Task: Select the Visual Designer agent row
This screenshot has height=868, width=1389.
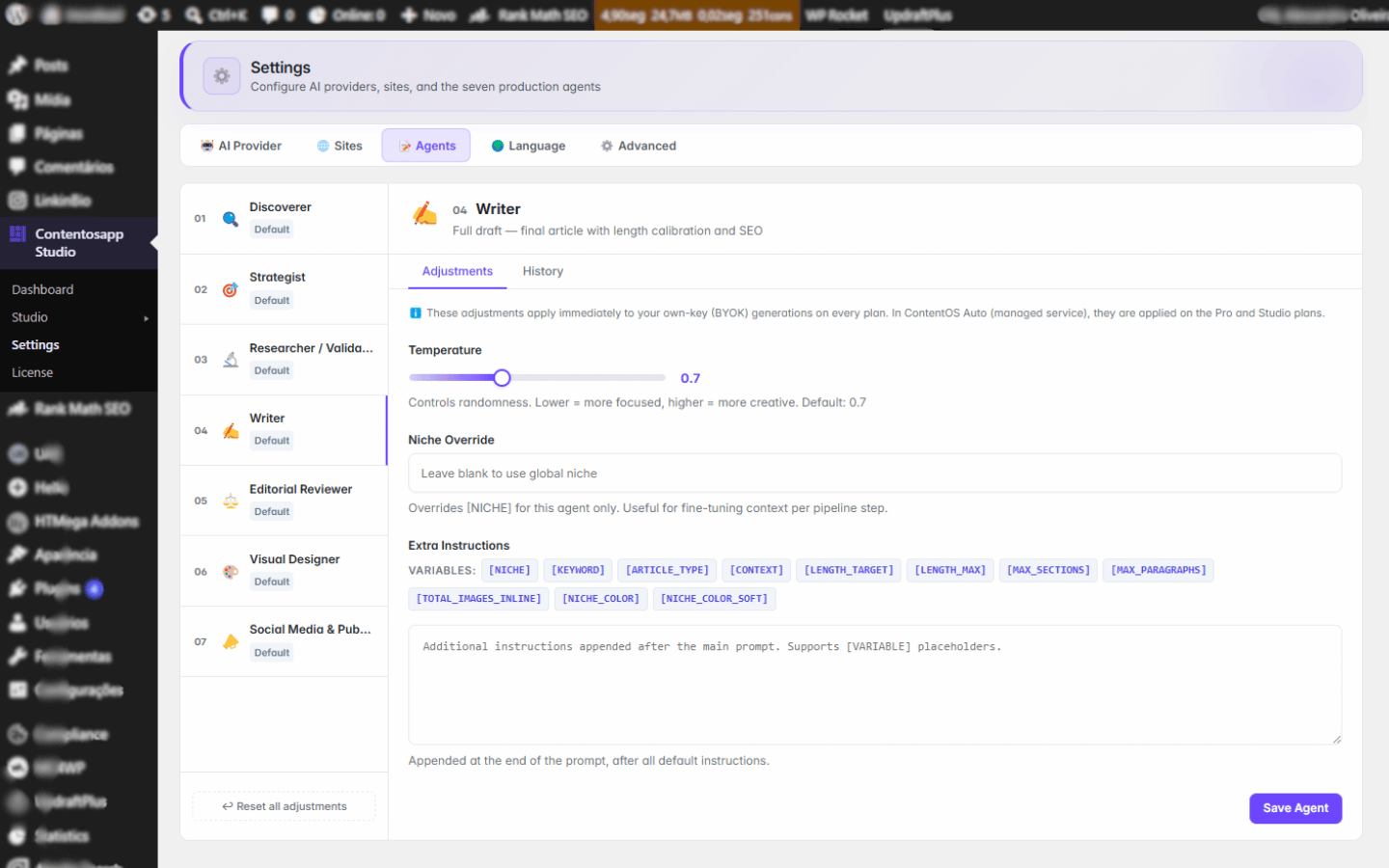Action: tap(285, 571)
